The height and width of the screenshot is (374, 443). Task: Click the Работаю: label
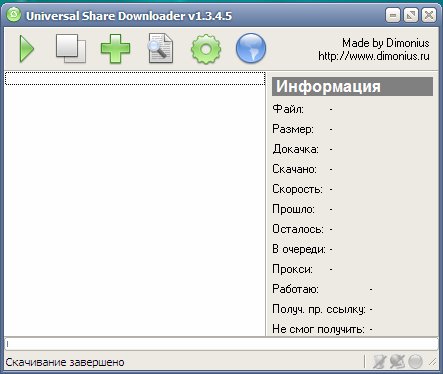[295, 289]
